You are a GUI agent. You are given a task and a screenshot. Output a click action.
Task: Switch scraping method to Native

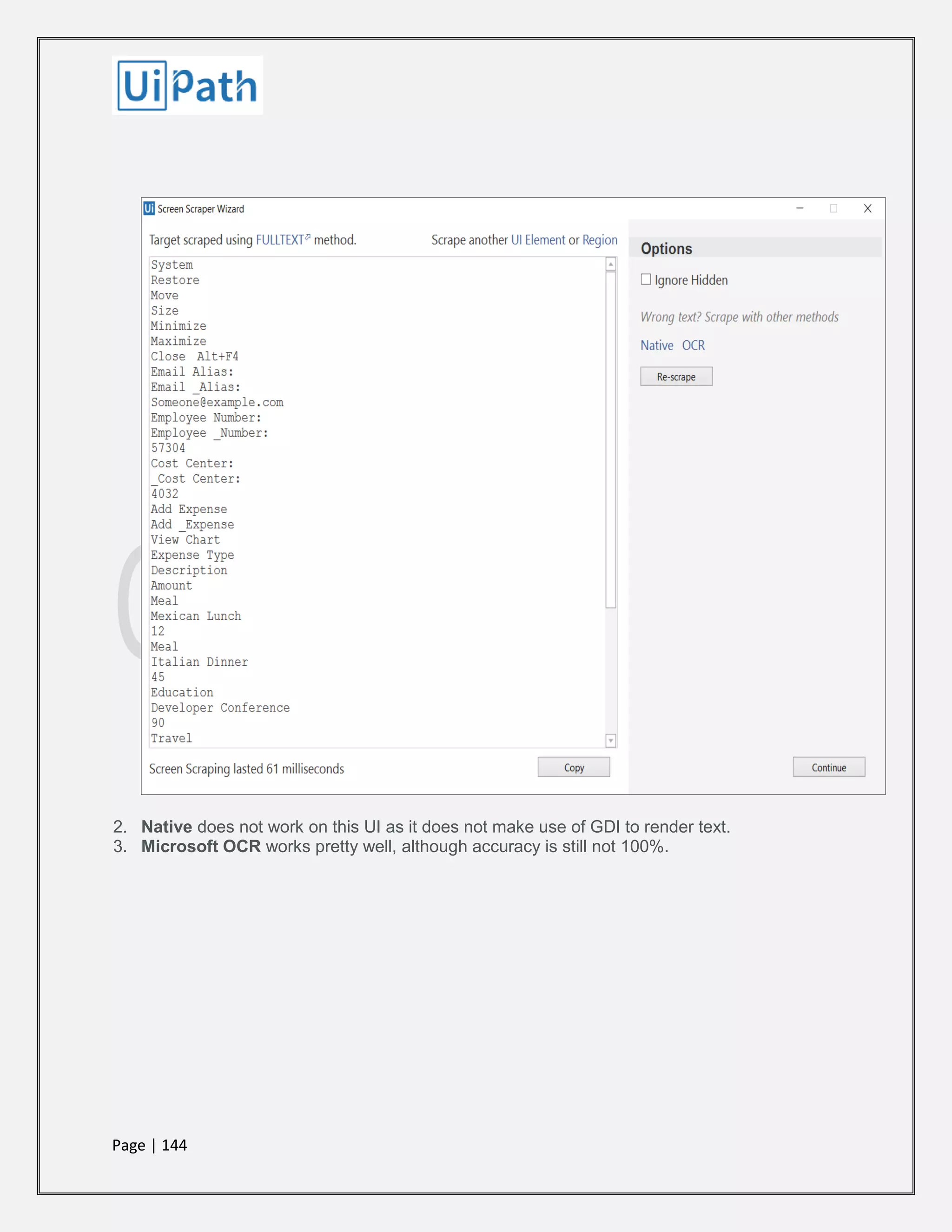[x=656, y=345]
